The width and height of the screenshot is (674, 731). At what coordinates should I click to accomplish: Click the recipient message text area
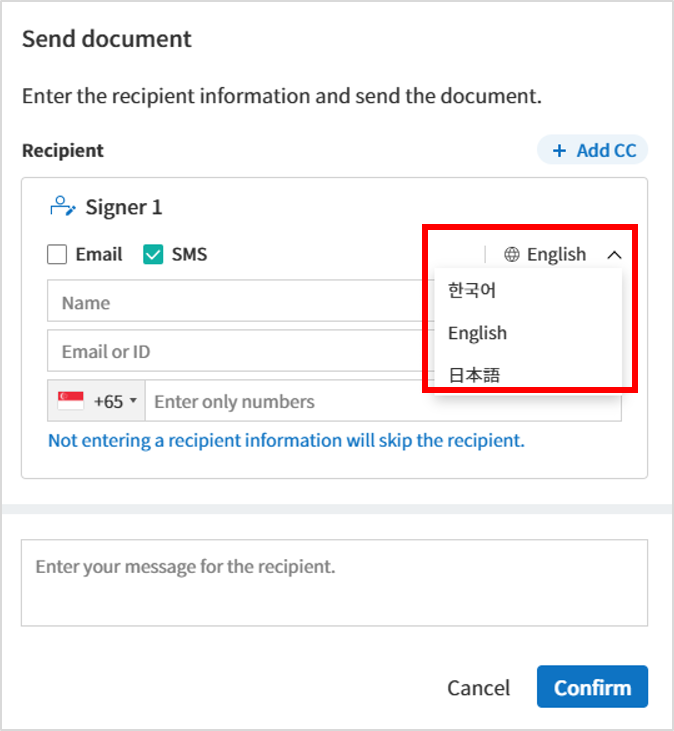(334, 583)
